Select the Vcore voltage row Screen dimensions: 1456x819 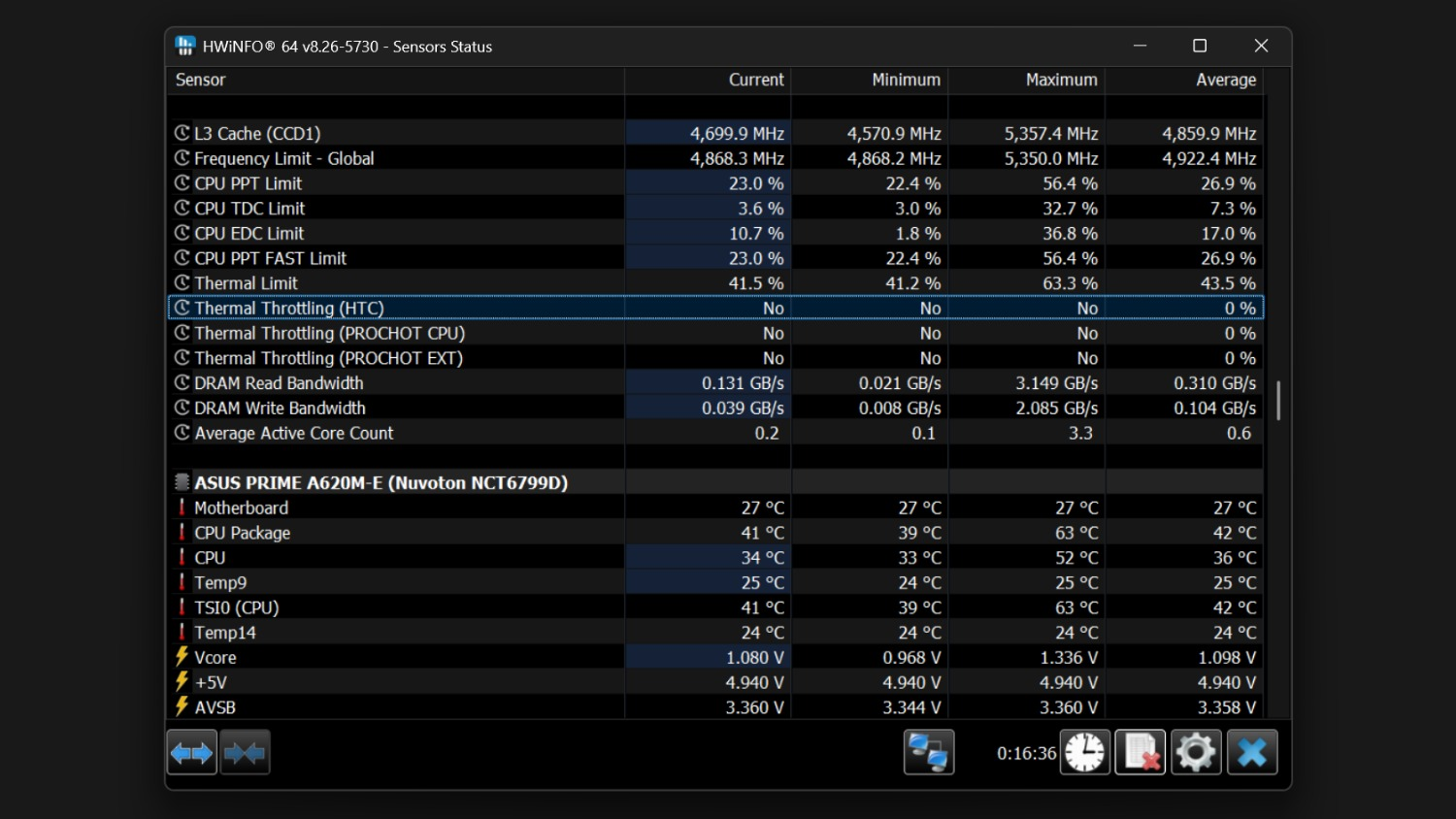coord(715,658)
